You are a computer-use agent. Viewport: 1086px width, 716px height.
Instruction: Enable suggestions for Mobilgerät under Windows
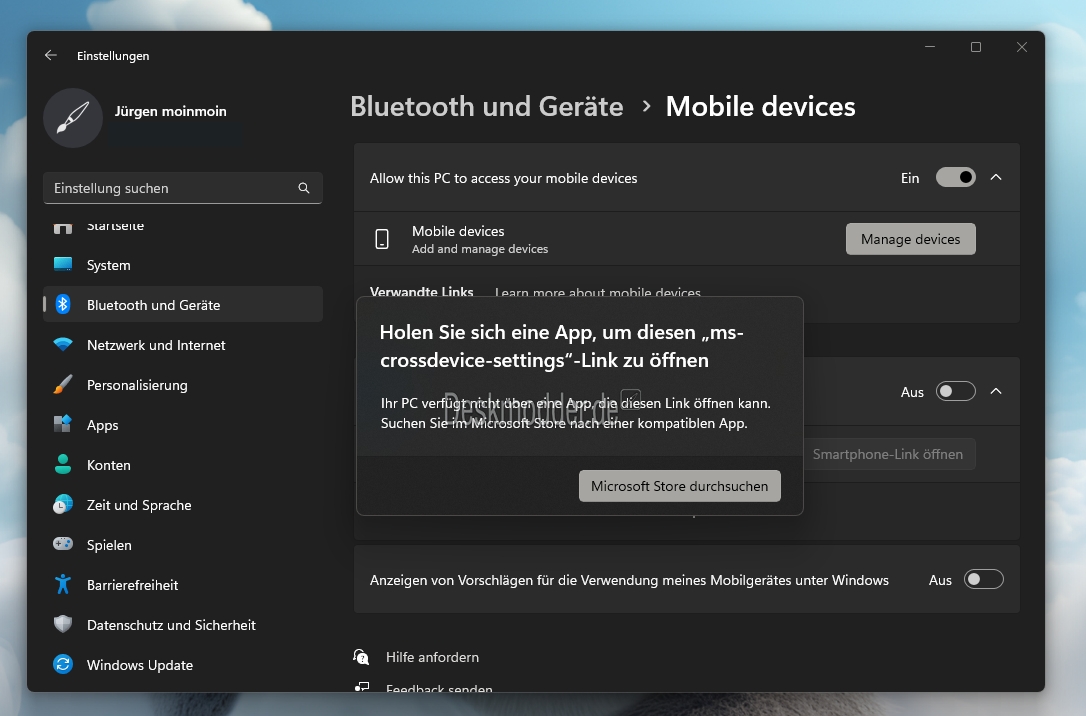click(983, 579)
